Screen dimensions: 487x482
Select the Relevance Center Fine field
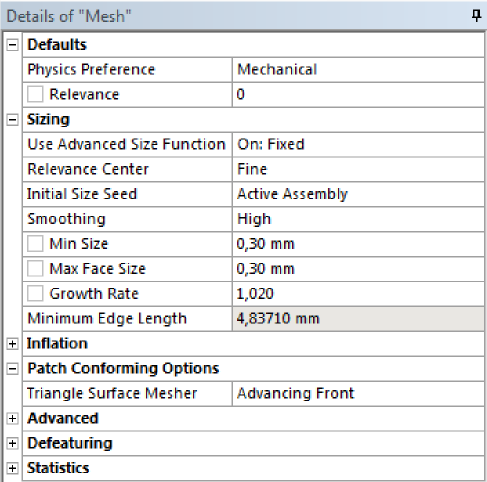point(358,169)
